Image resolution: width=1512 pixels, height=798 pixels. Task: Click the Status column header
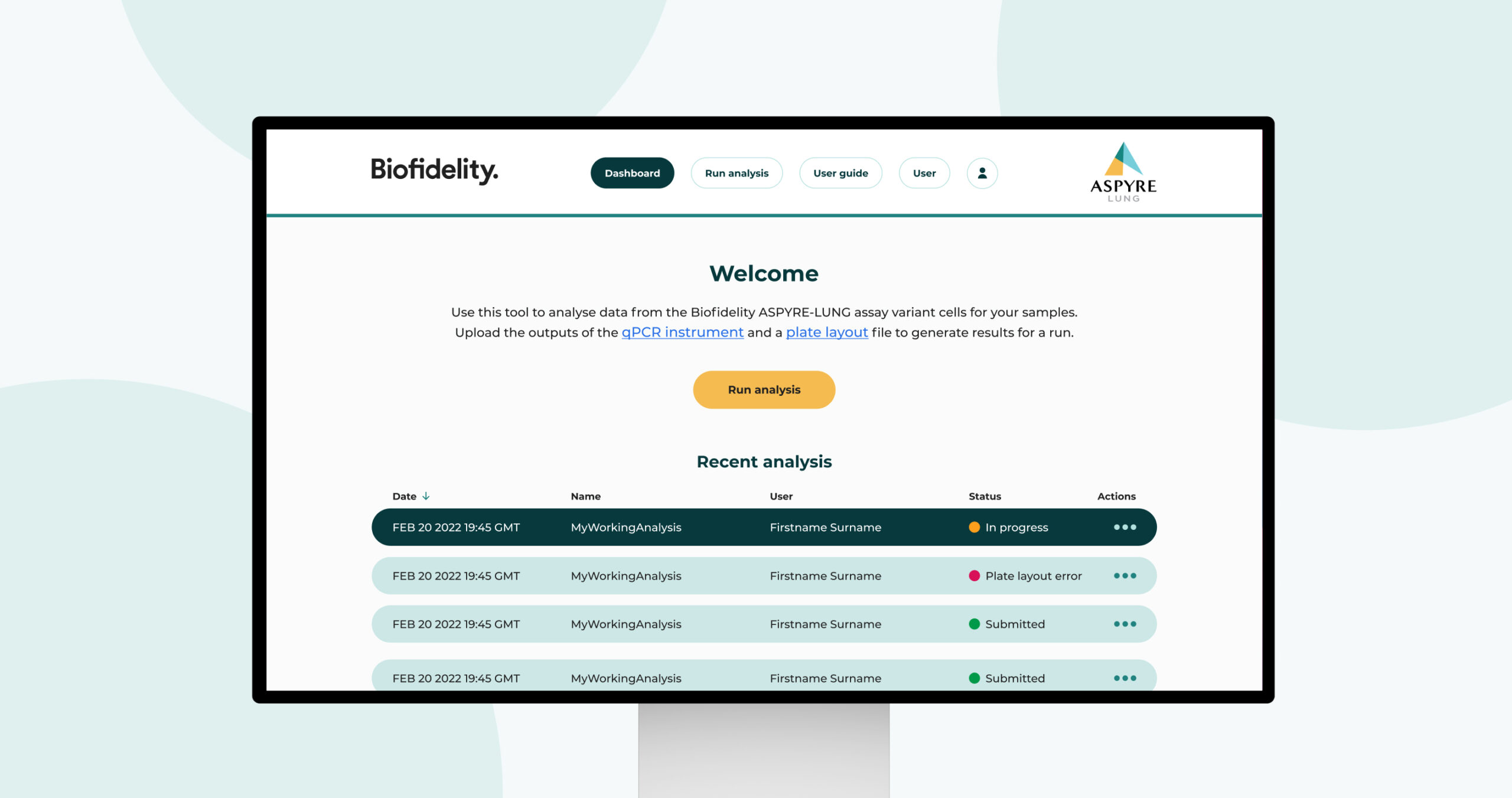tap(985, 496)
